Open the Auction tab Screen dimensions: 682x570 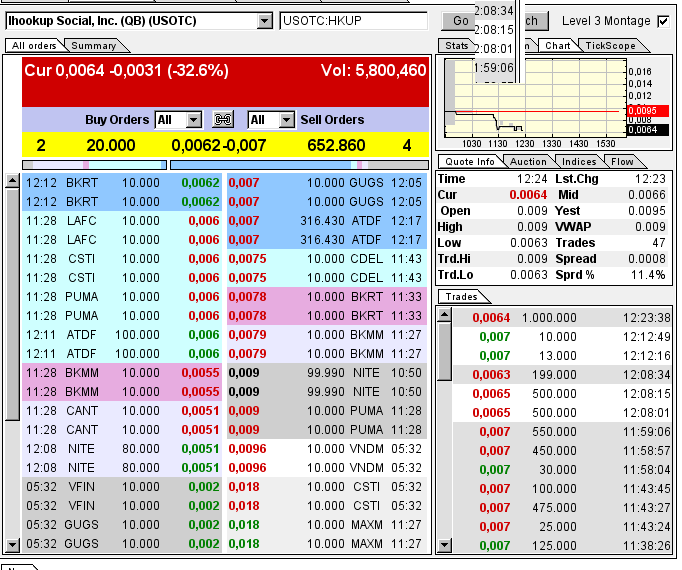tap(529, 161)
